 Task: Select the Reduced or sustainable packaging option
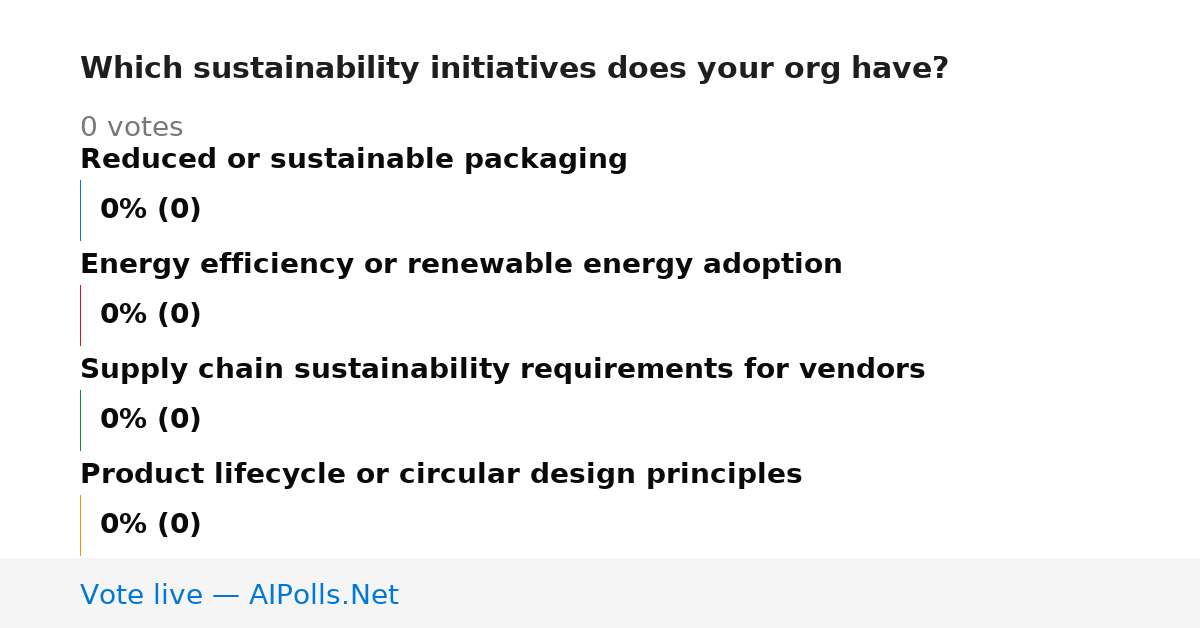click(x=353, y=160)
